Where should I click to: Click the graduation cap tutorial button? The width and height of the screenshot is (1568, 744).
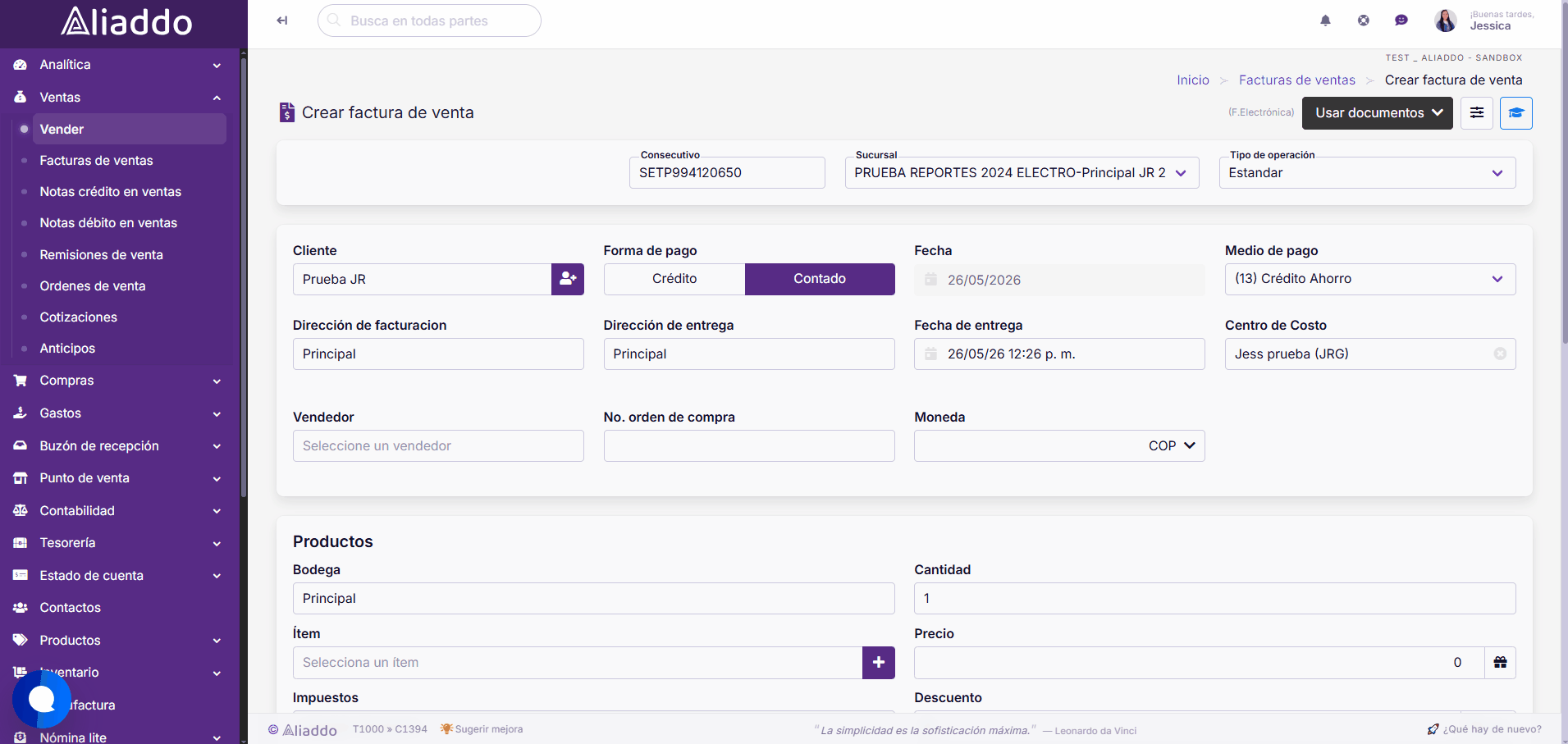1516,113
